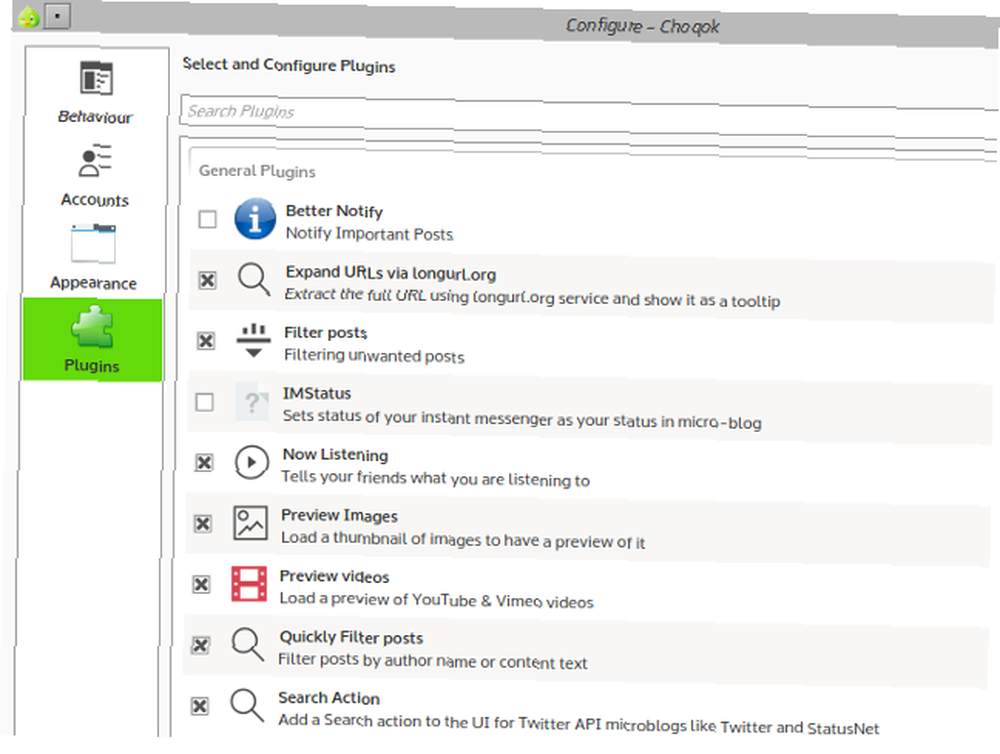1000x754 pixels.
Task: Enable the Better Notify plugin checkbox
Action: click(x=207, y=219)
